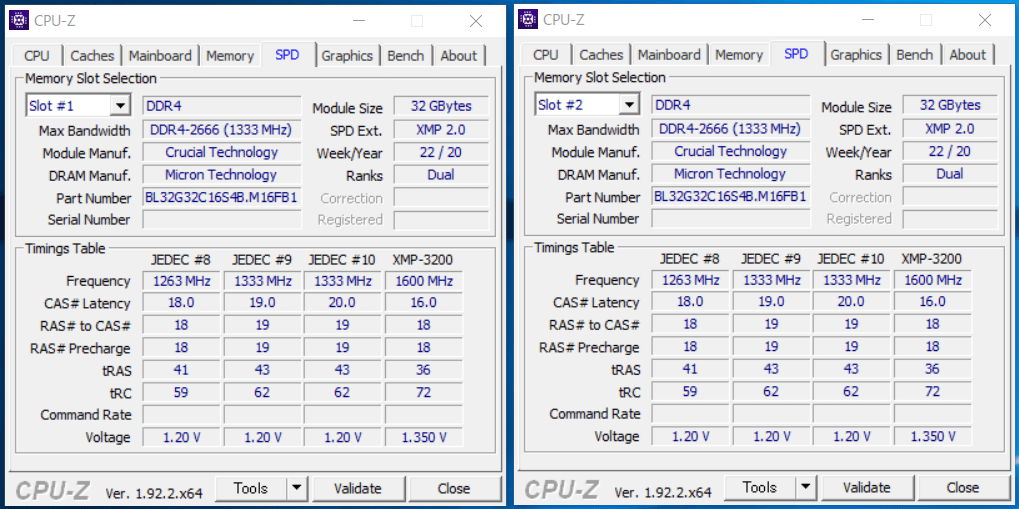1019x509 pixels.
Task: Click JEDEC #8 frequency 1263 MHz, left window
Action: click(x=181, y=281)
